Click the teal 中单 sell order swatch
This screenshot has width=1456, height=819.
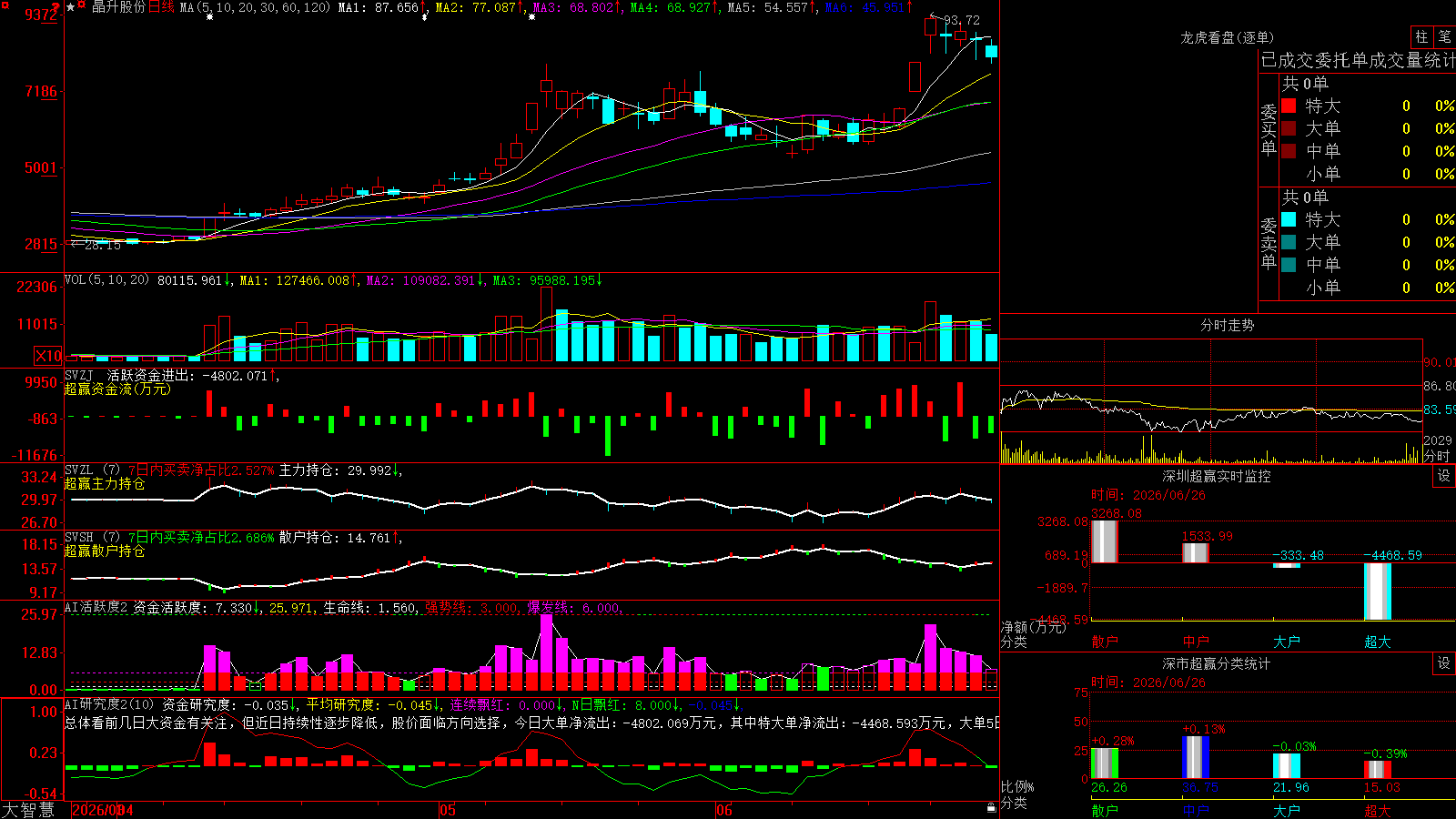[1289, 265]
